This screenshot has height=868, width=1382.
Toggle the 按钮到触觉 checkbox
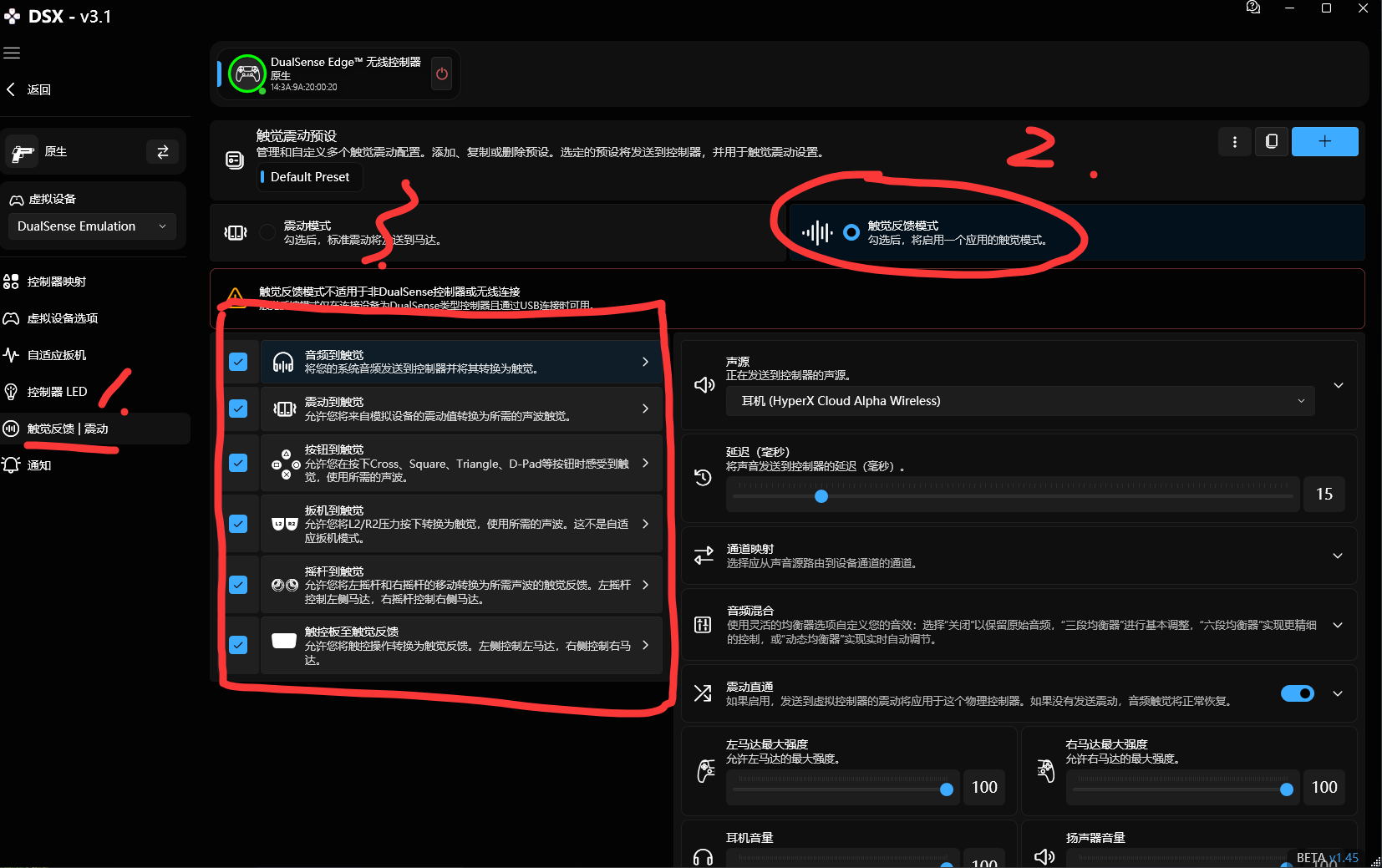[238, 463]
